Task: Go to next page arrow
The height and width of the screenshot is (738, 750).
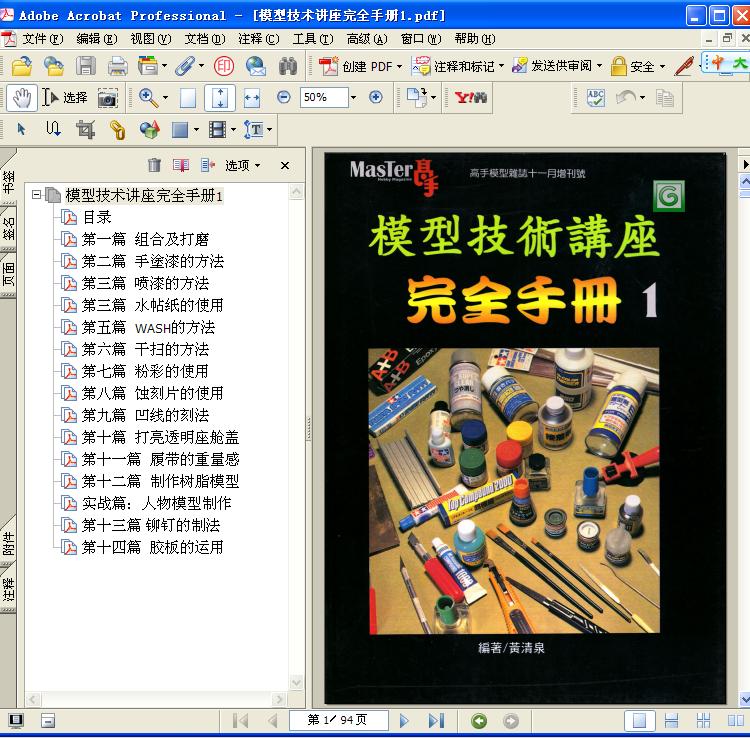Action: click(404, 720)
